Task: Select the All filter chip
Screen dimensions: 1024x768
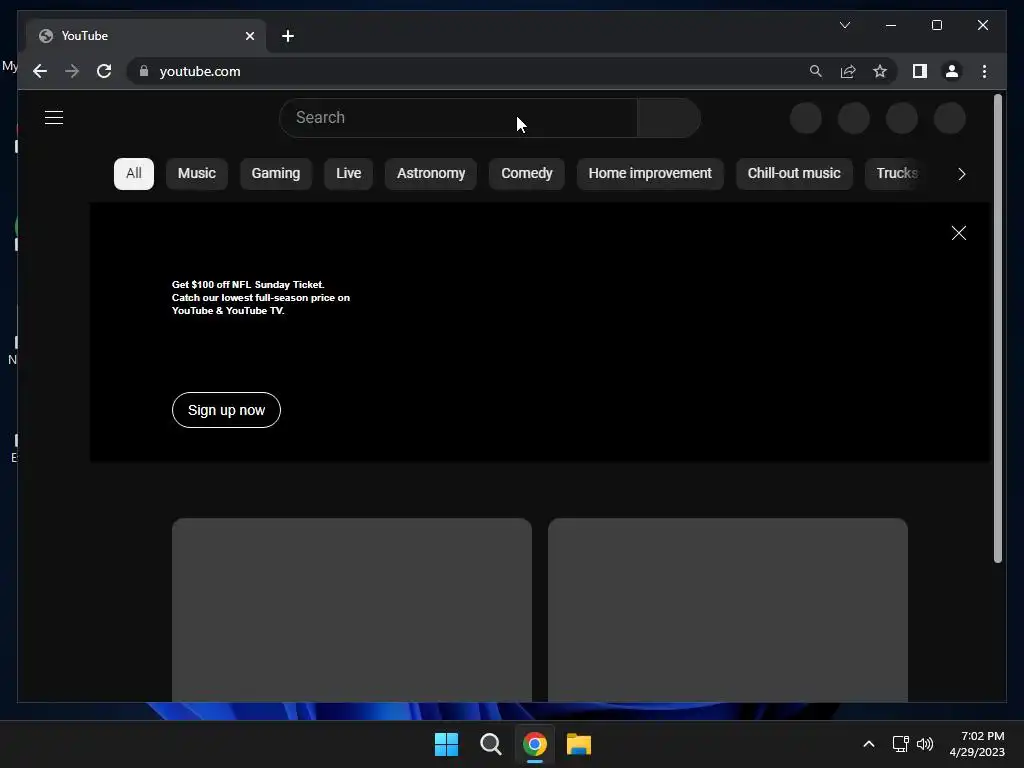Action: click(134, 174)
